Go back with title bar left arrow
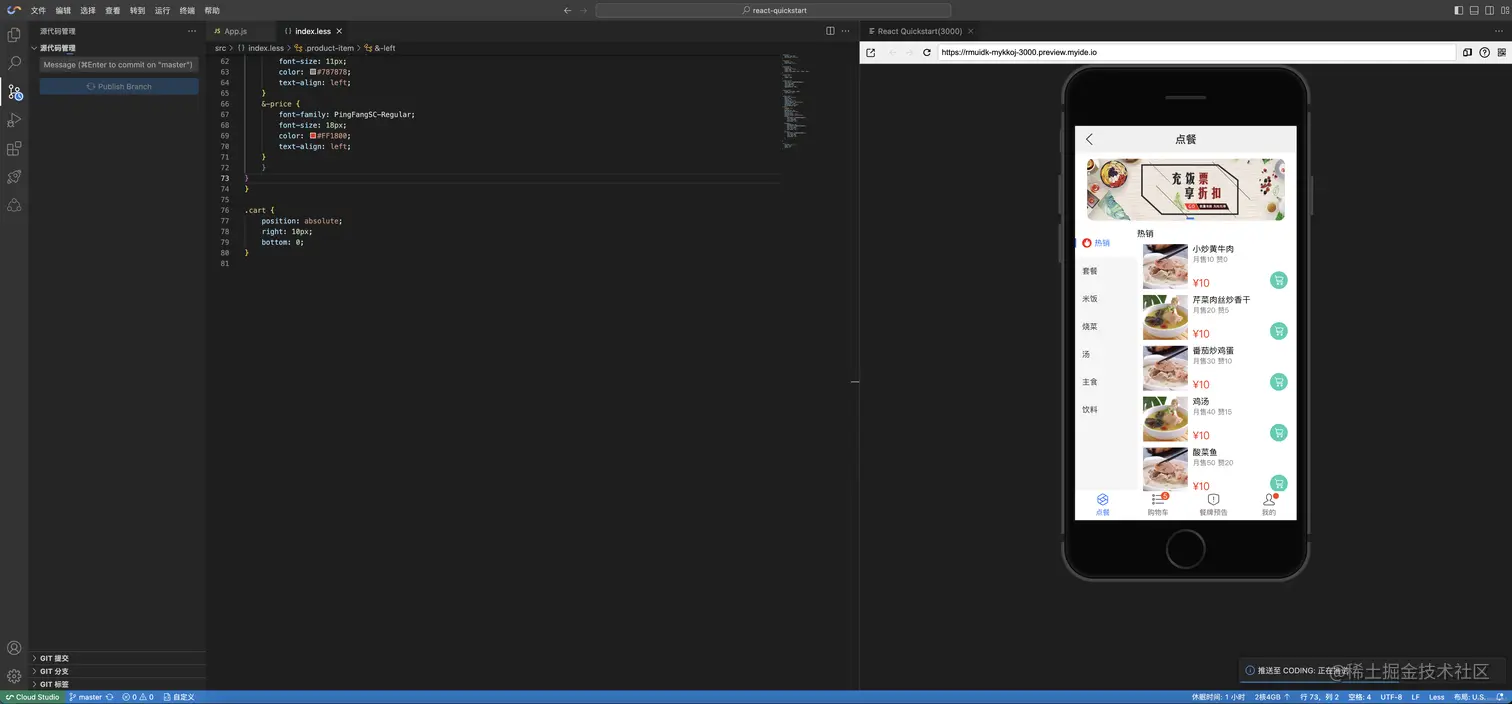 click(x=568, y=10)
